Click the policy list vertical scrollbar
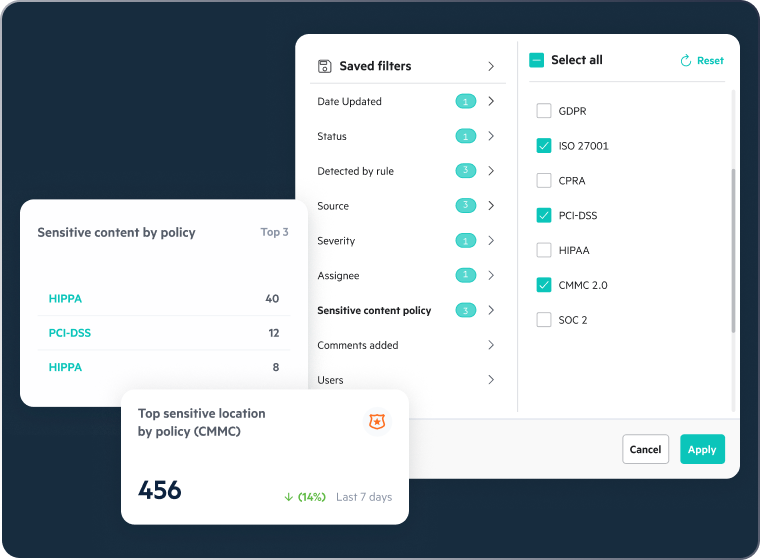The height and width of the screenshot is (560, 760). [734, 250]
